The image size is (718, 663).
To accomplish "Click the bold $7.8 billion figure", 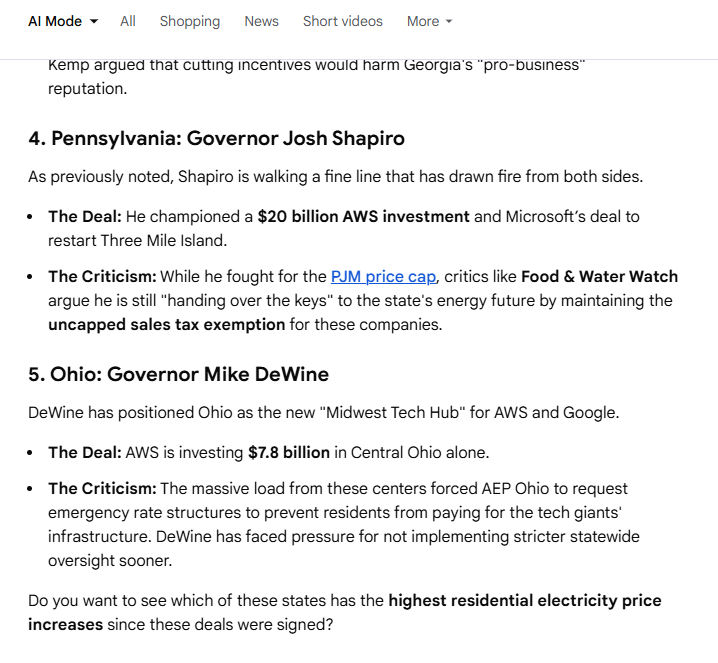I will click(x=289, y=453).
